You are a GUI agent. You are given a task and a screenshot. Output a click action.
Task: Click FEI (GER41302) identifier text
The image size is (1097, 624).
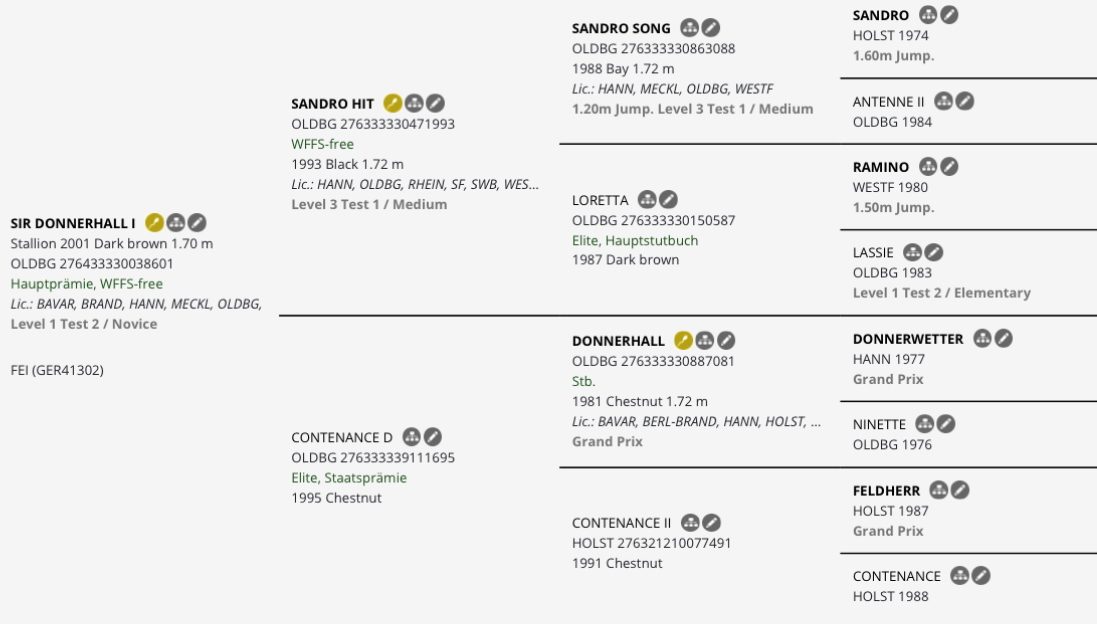click(57, 371)
